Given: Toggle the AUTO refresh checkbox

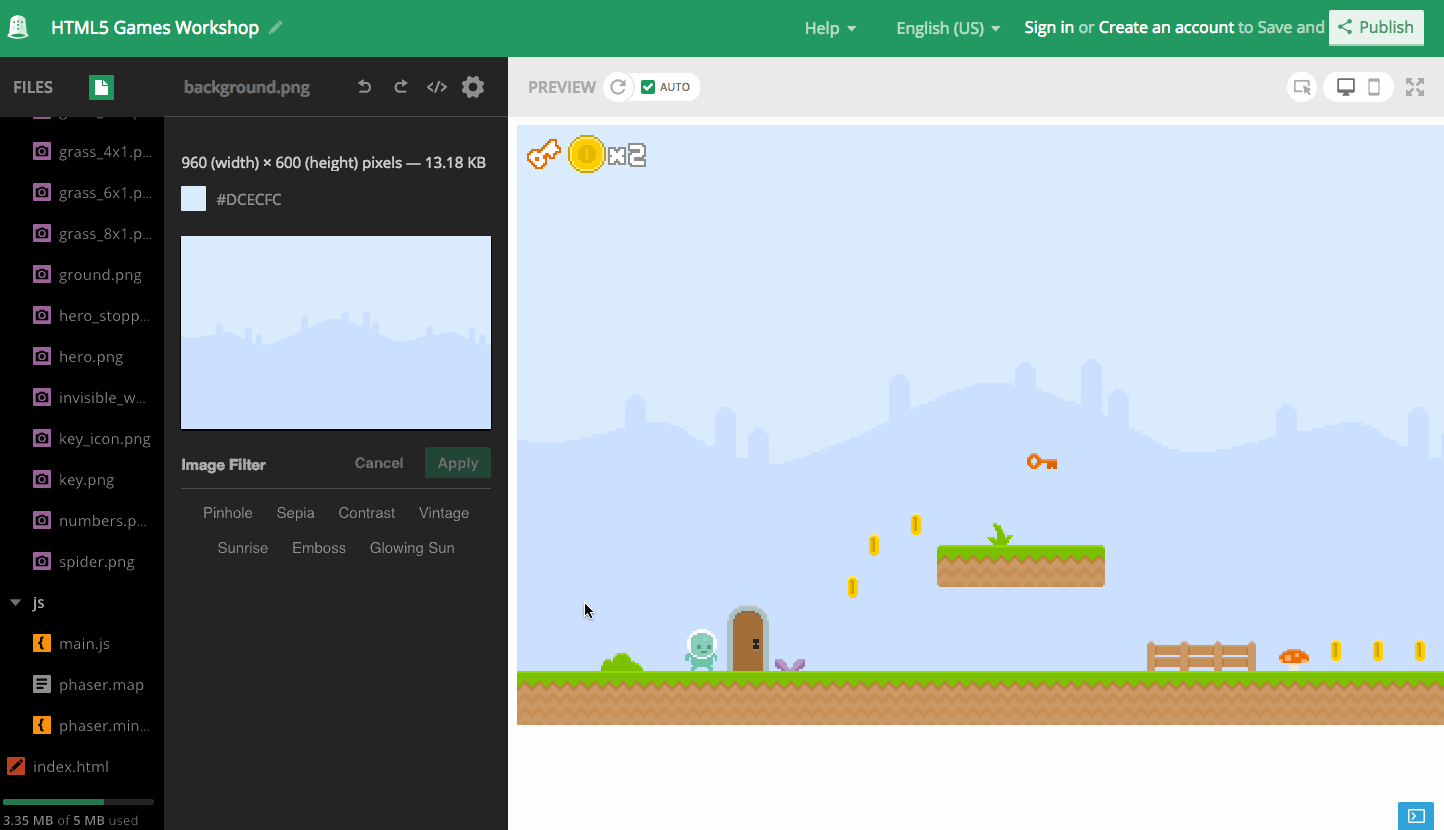Looking at the screenshot, I should pos(648,87).
